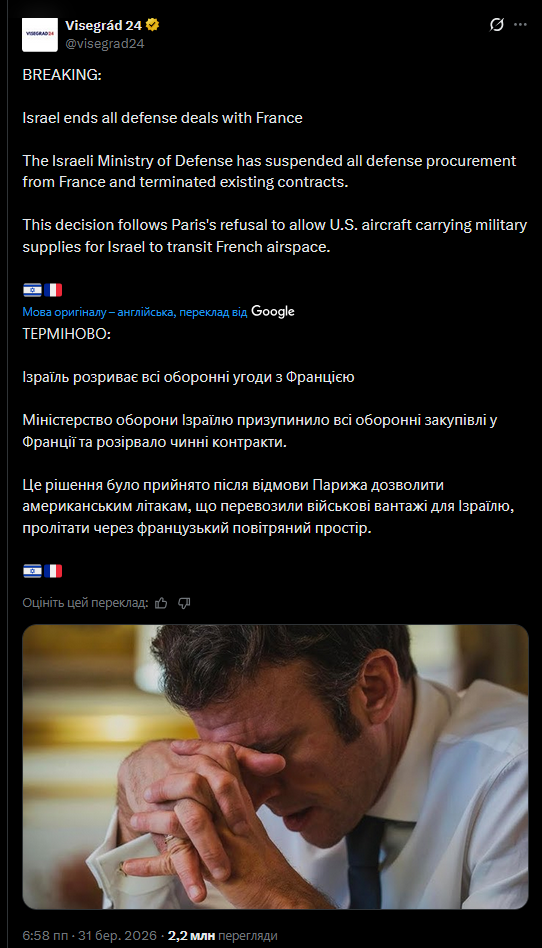This screenshot has width=542, height=948.
Task: Click the French flag emoji under the Ukrainian translation
Action: click(x=53, y=570)
